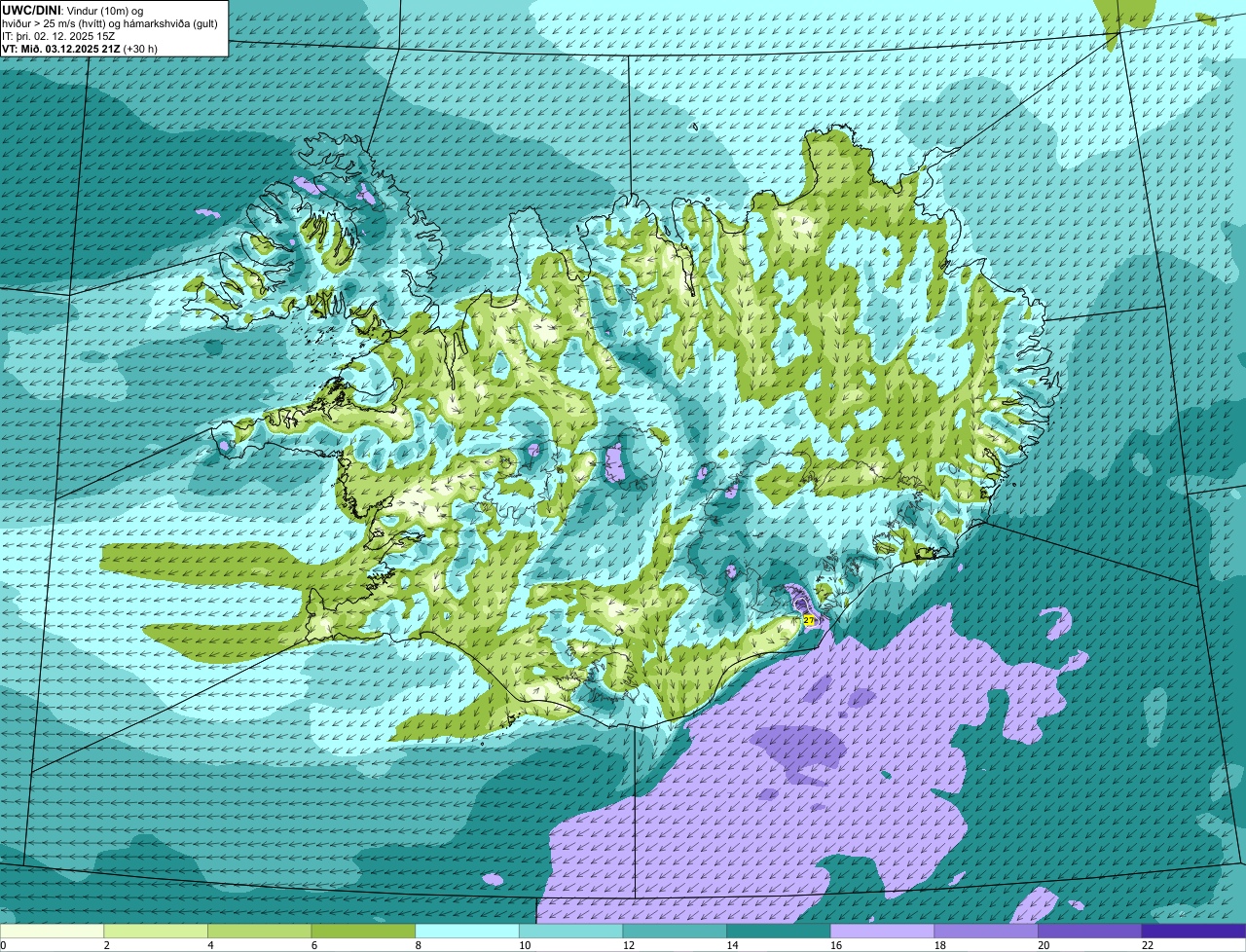1246x952 pixels.
Task: Click the 2–4 m/s light green legend swatch
Action: click(156, 931)
